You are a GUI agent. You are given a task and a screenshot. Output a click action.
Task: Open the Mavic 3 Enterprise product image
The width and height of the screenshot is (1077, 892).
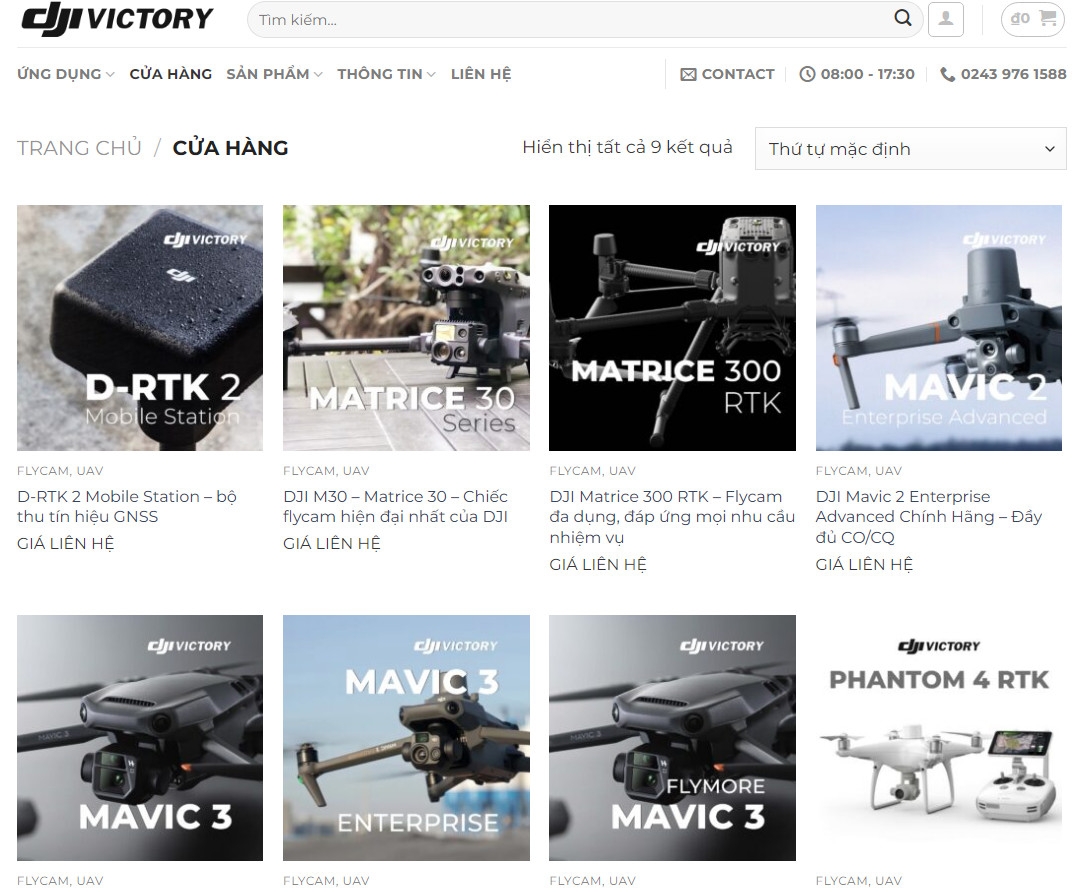click(406, 737)
